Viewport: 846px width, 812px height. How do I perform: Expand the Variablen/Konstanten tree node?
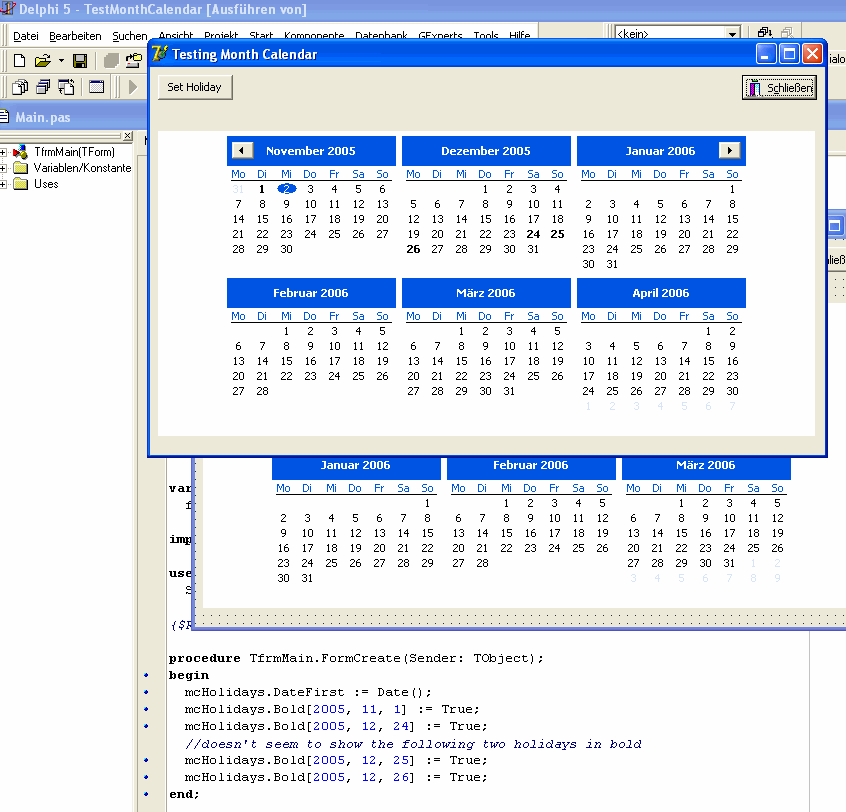(4, 168)
